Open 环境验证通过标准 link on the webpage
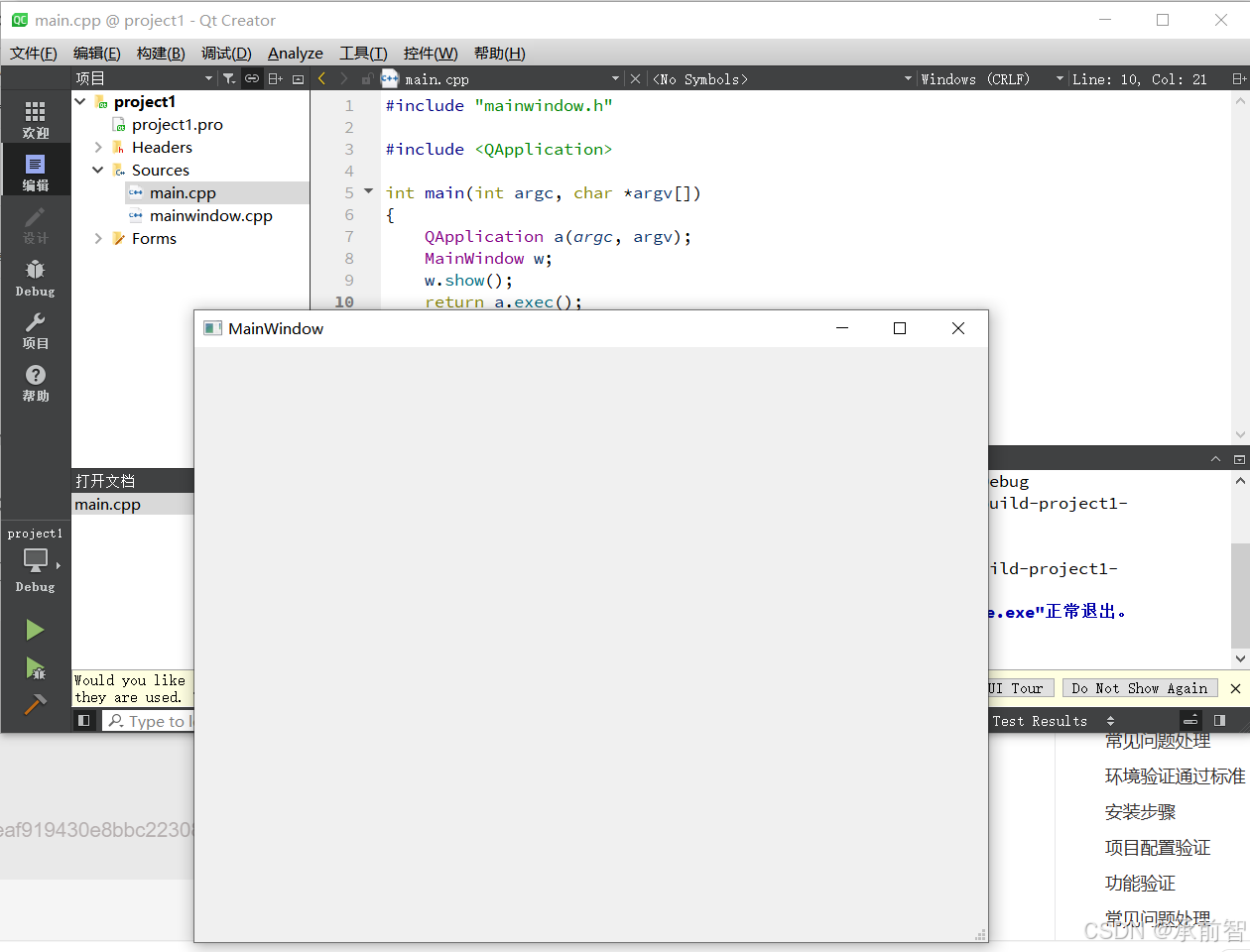The width and height of the screenshot is (1250, 952). (1175, 776)
